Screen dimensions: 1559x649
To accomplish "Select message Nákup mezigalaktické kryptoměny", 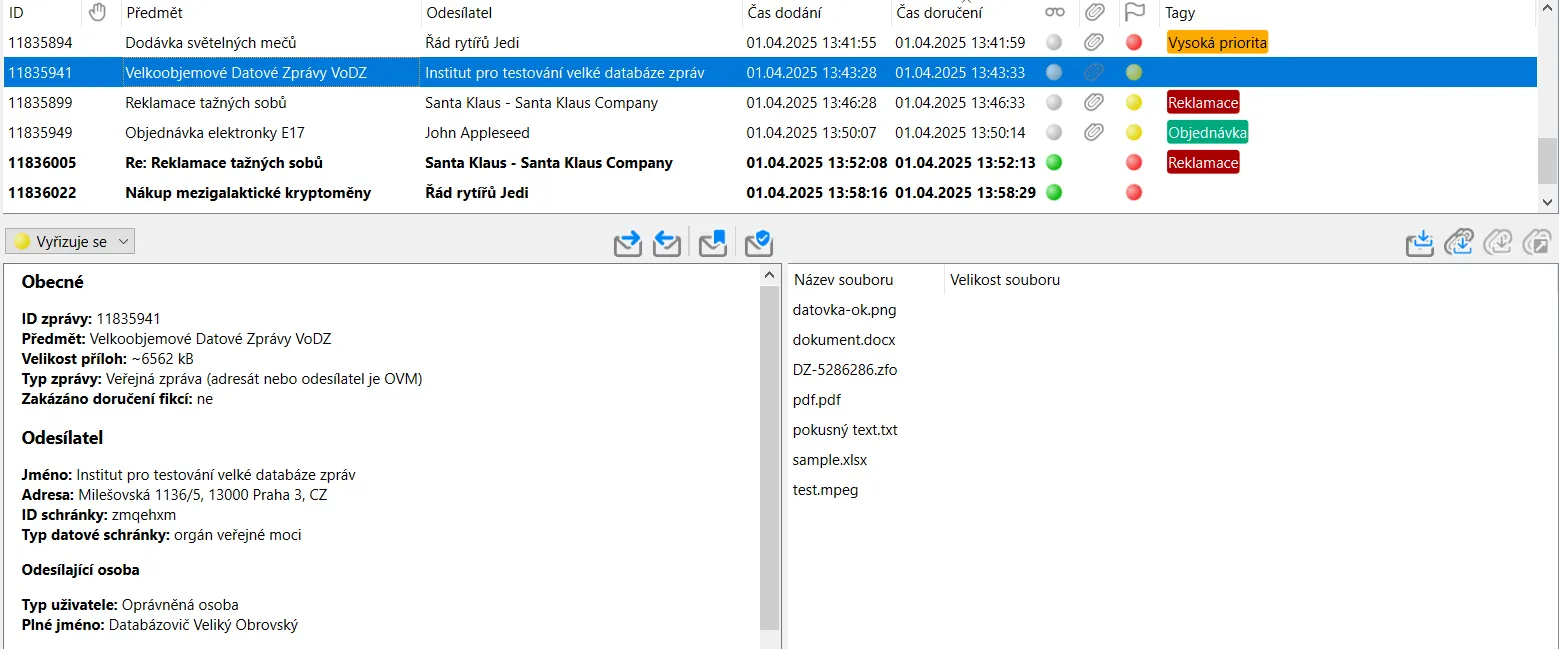I will pyautogui.click(x=248, y=193).
